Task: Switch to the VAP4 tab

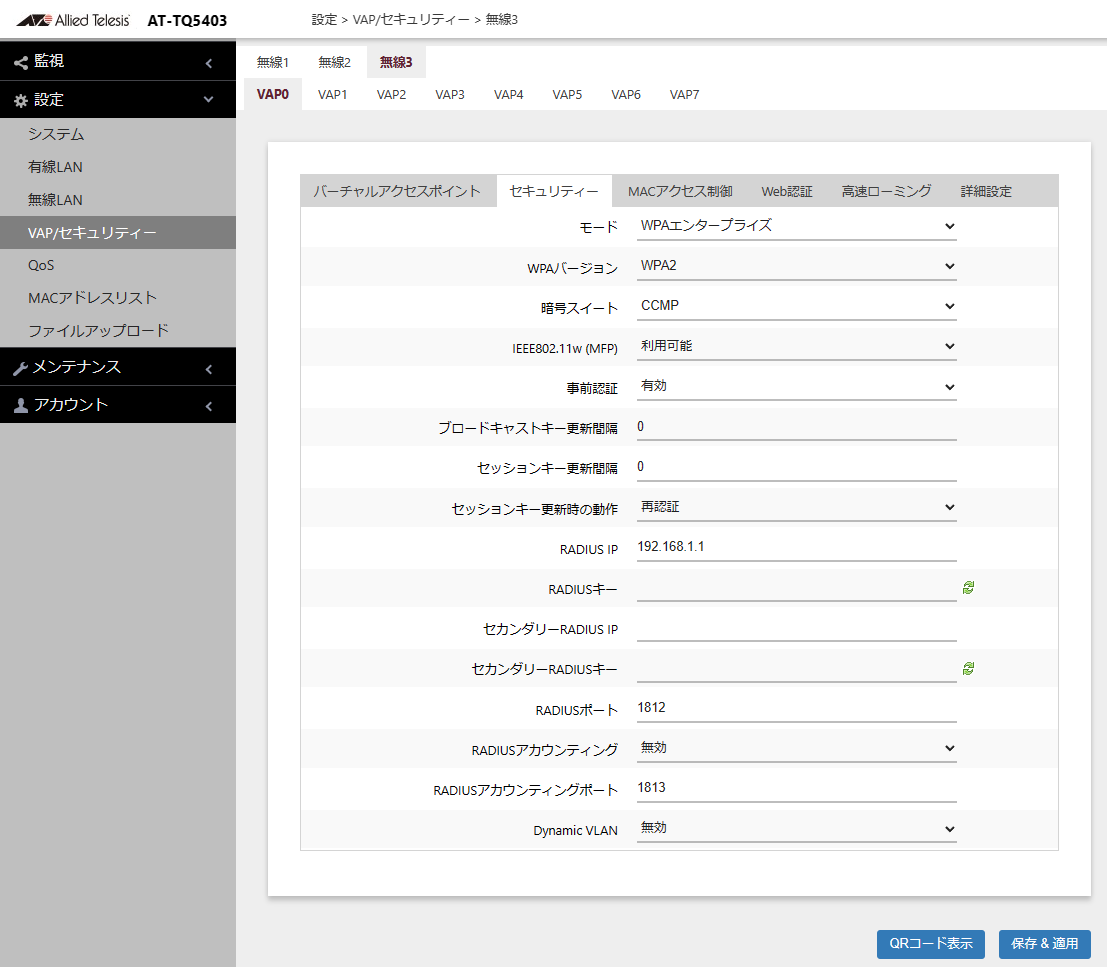Action: [x=508, y=95]
